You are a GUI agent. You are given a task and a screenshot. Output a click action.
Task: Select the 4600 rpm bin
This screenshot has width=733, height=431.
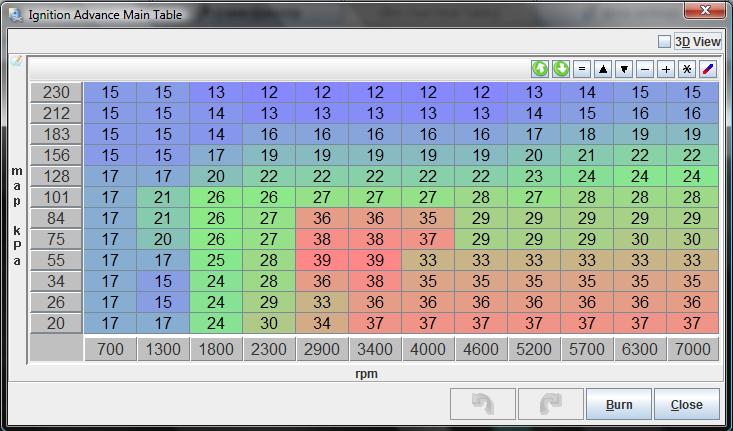481,349
